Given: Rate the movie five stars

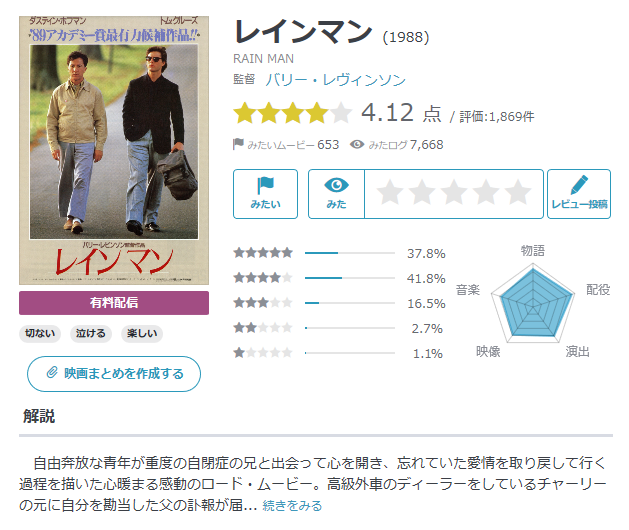Looking at the screenshot, I should click(518, 192).
